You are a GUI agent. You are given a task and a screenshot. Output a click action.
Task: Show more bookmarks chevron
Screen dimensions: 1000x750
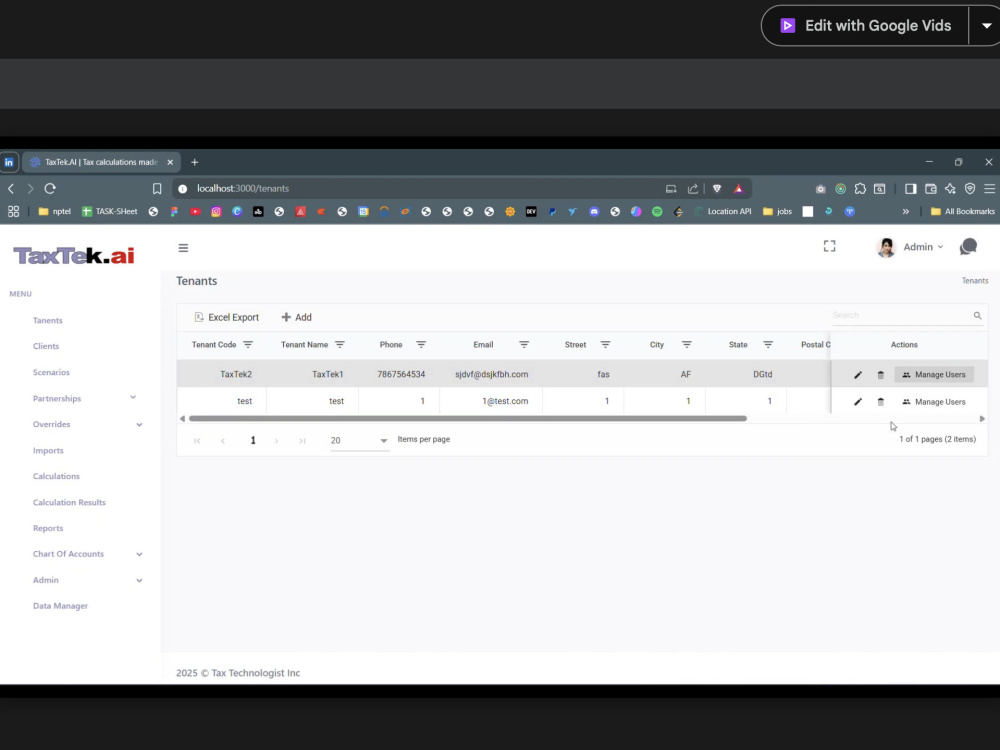pyautogui.click(x=906, y=211)
